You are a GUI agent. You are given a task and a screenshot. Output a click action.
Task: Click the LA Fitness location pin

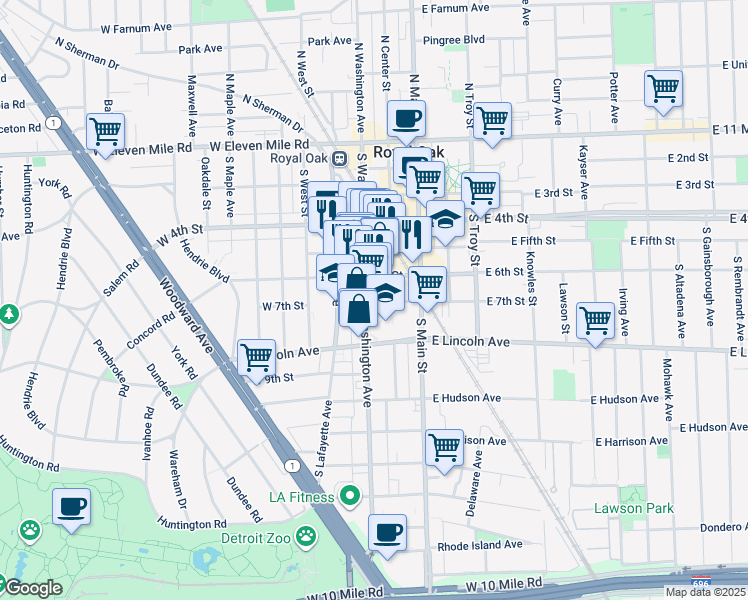click(349, 495)
